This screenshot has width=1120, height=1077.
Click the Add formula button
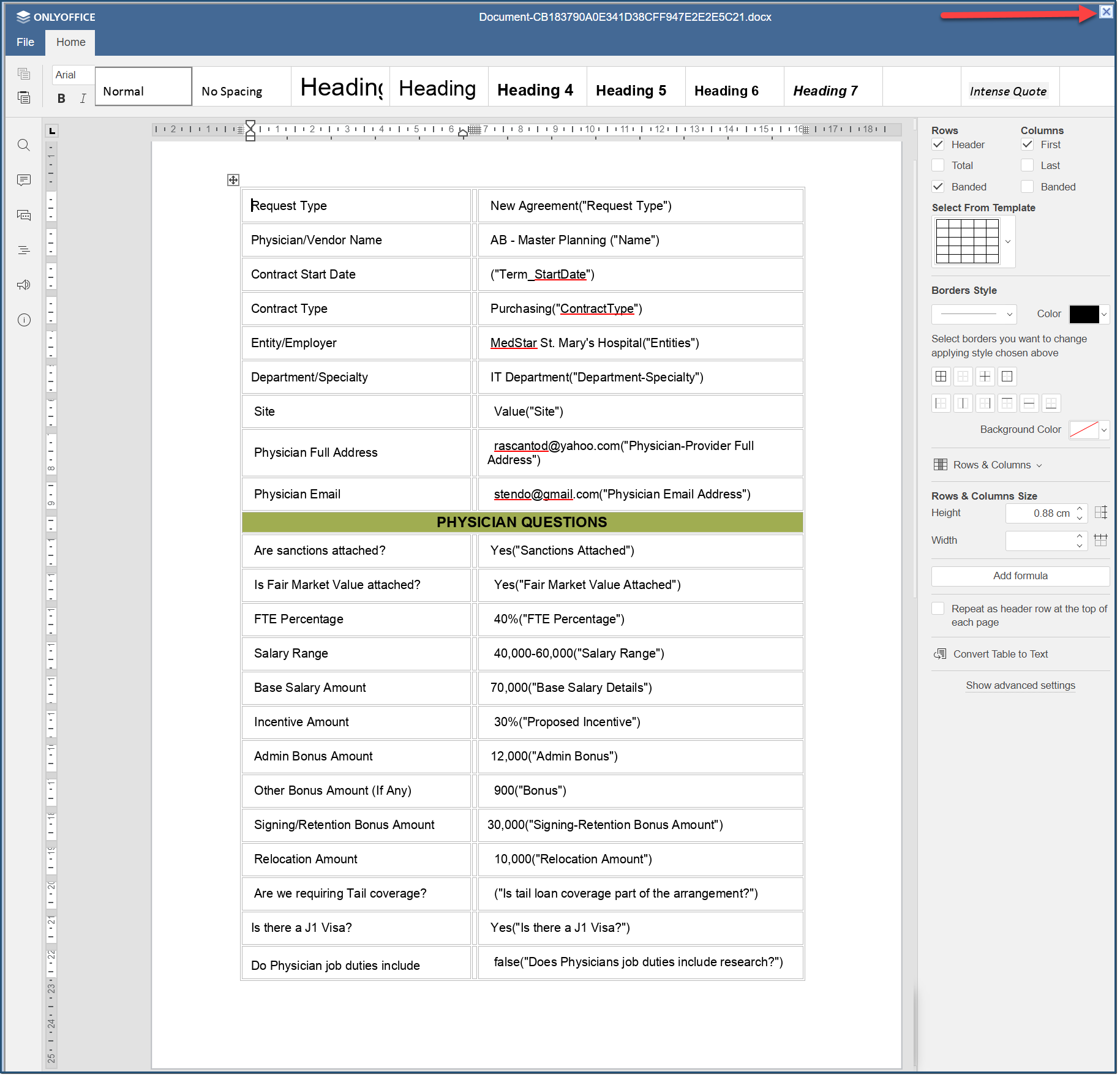(1020, 576)
